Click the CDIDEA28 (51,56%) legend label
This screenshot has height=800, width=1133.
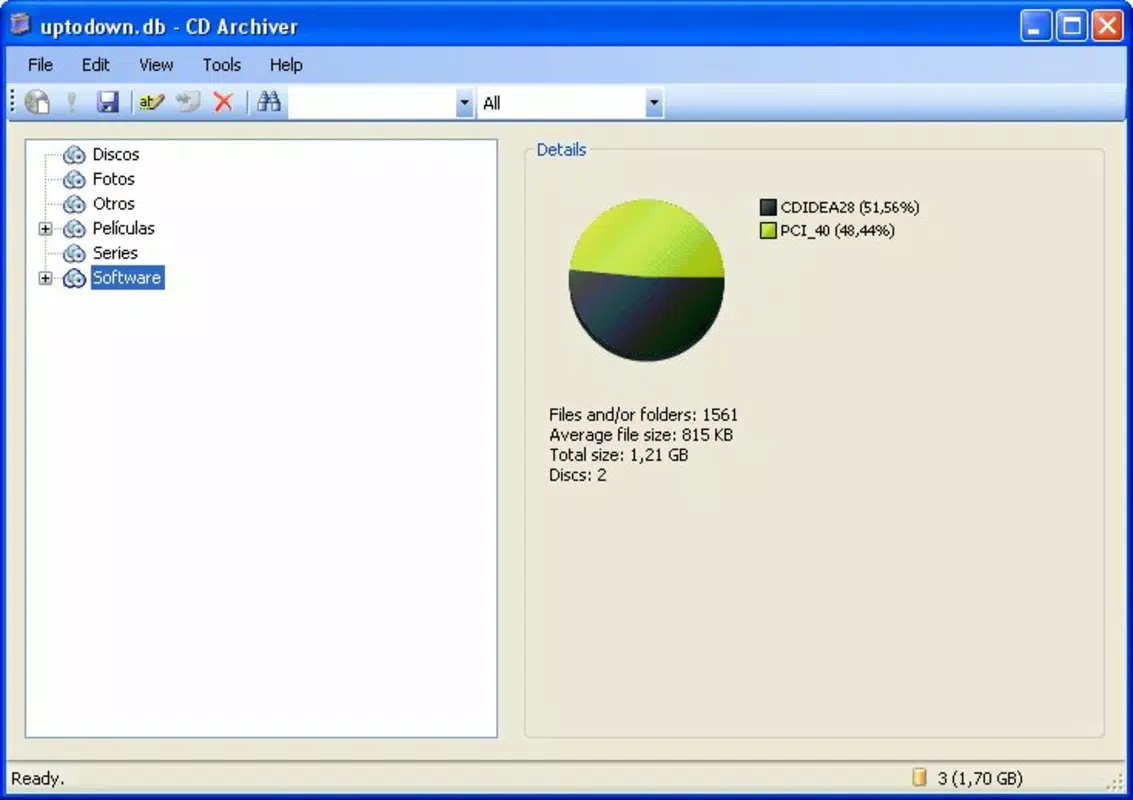click(850, 207)
